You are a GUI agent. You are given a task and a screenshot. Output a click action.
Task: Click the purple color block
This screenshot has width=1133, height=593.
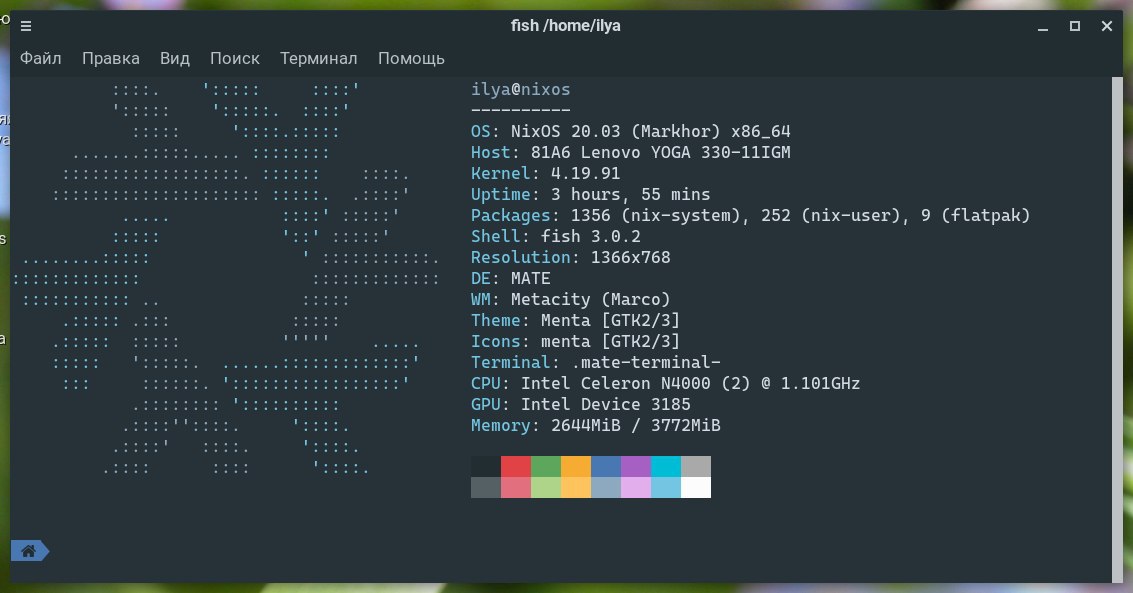pos(636,467)
